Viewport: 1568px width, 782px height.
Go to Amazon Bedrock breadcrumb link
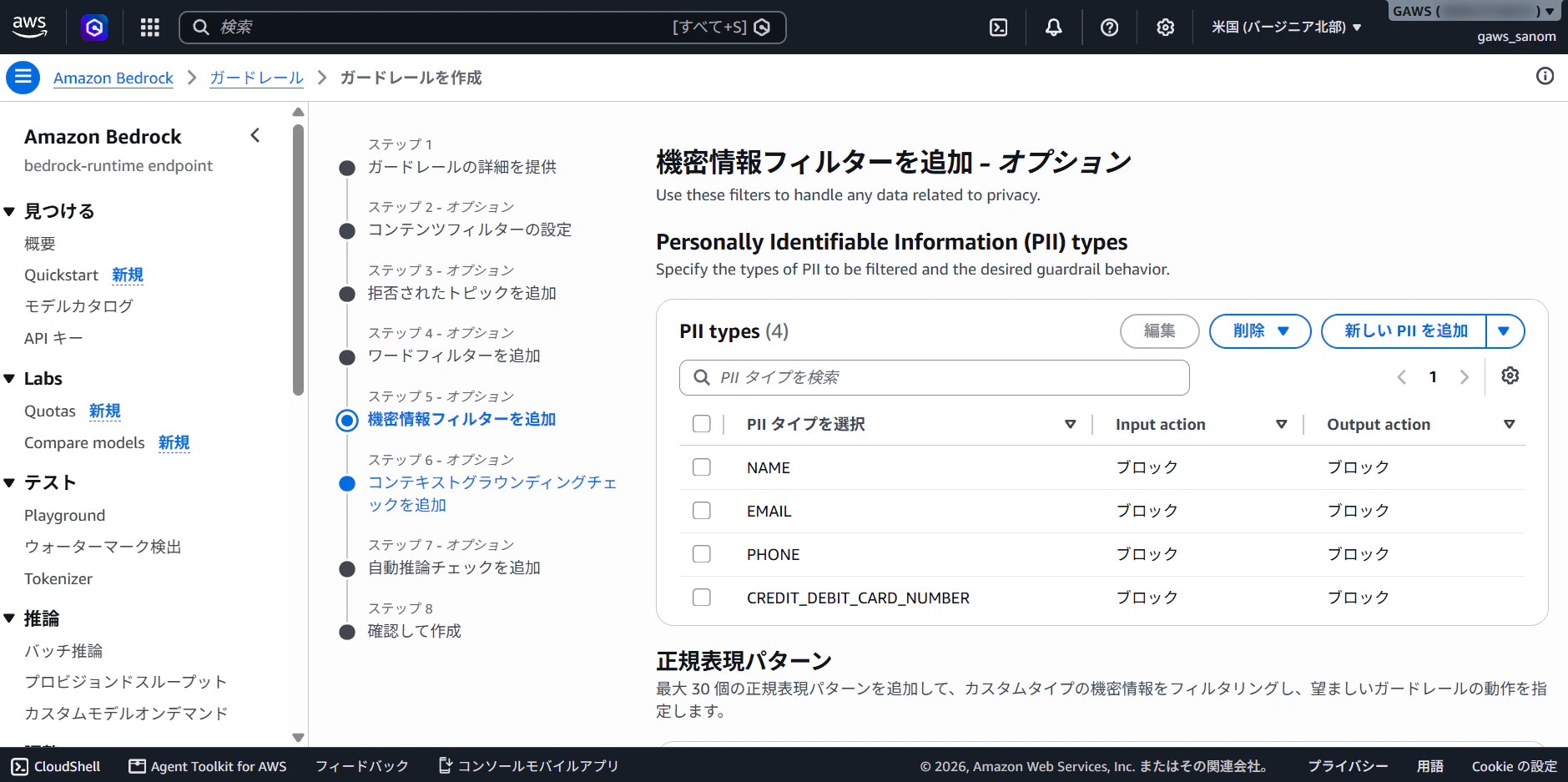tap(113, 78)
